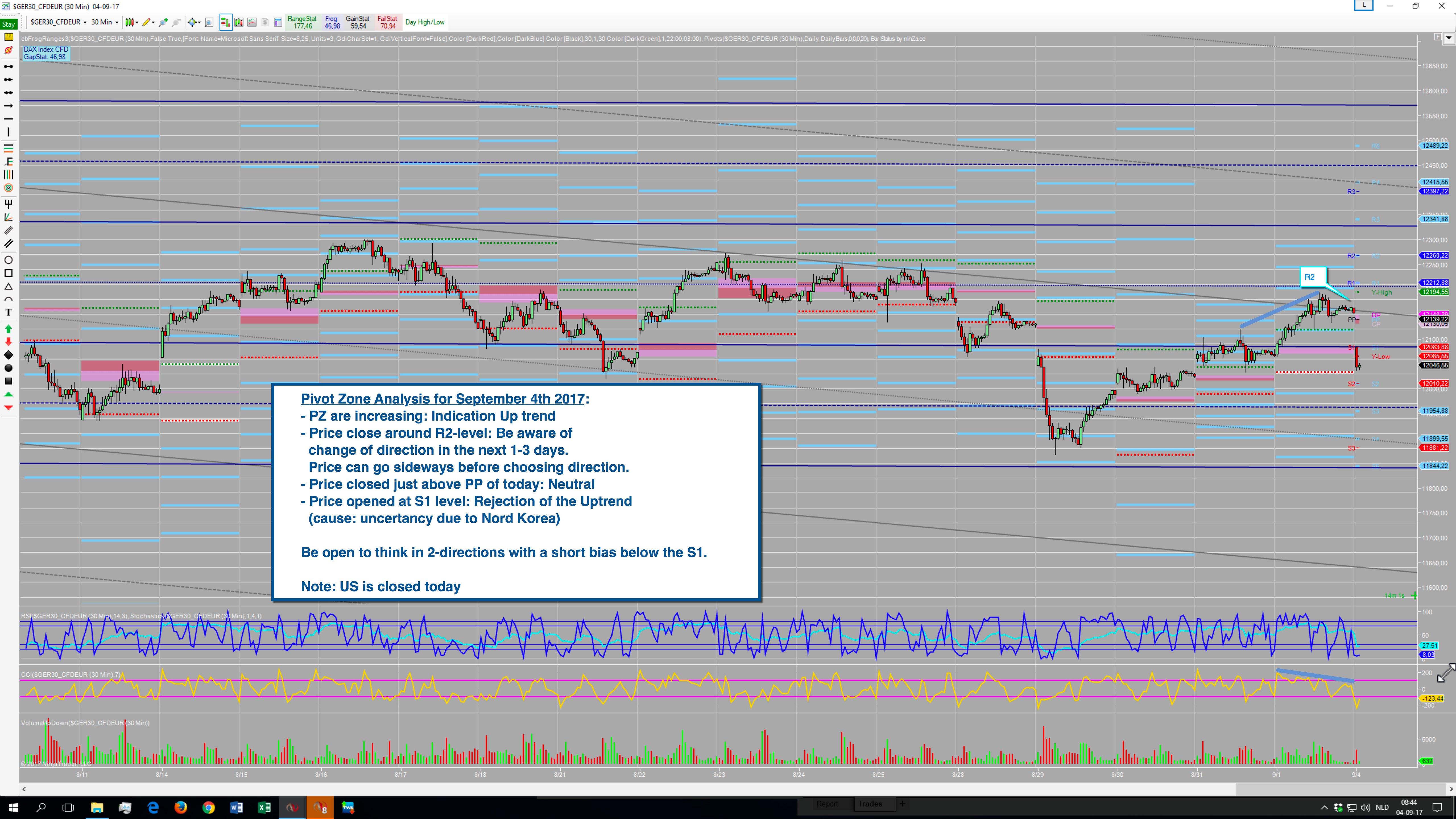Click the remove drawing objects icon
This screenshot has width=1456, height=819.
9,51
